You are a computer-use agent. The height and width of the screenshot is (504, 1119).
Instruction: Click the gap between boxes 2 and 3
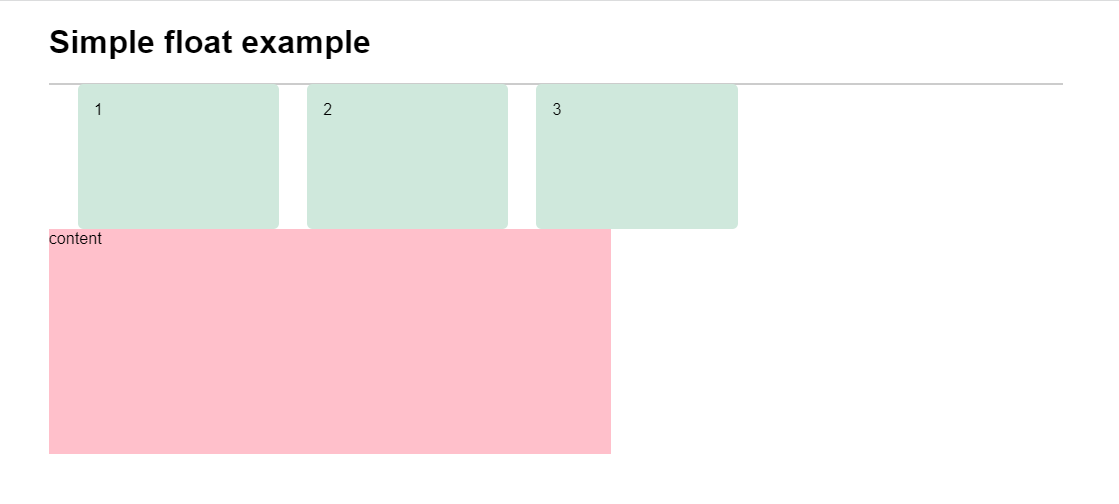[x=522, y=156]
